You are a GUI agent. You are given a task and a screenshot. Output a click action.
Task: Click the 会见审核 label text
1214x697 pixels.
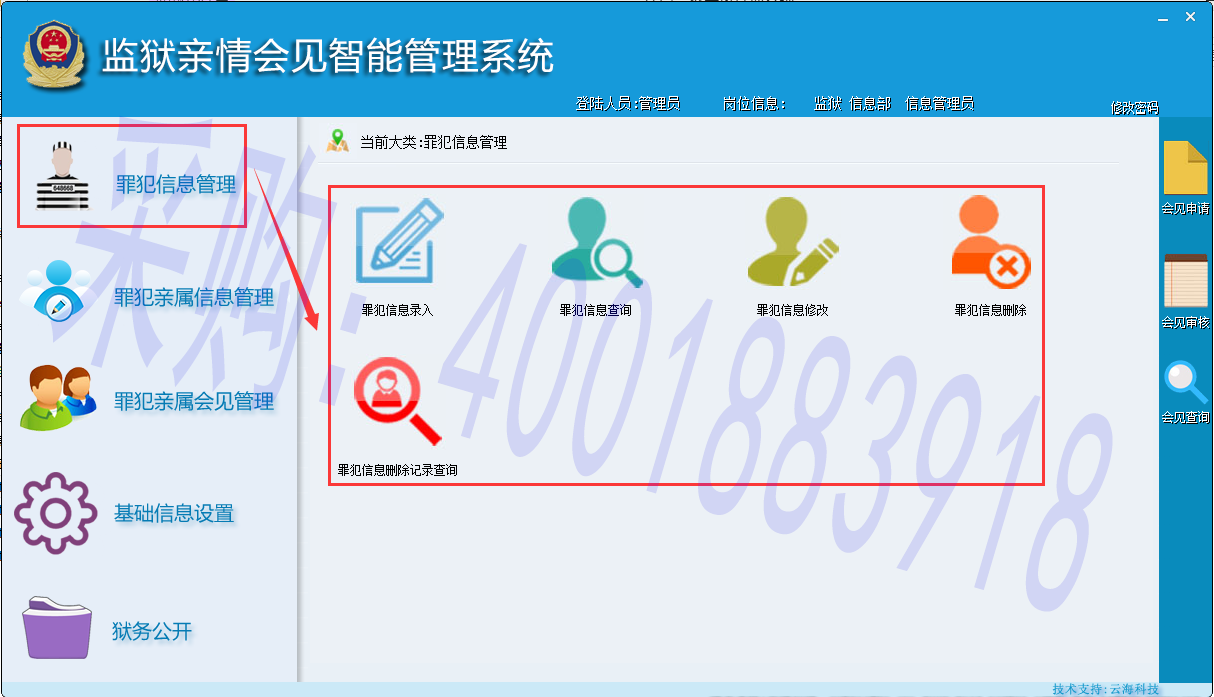pos(1185,322)
